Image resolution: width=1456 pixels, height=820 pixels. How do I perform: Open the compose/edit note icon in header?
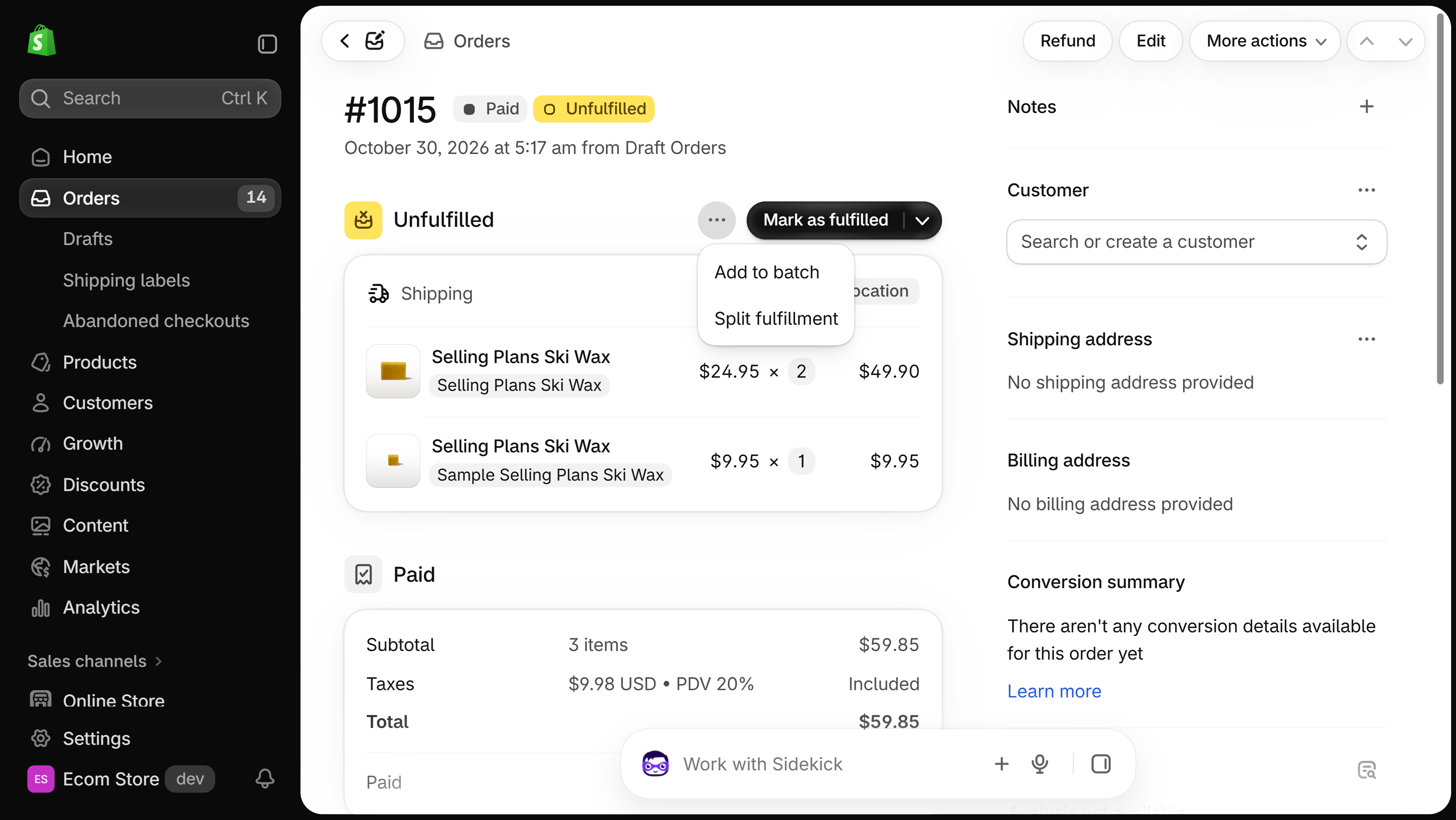375,41
